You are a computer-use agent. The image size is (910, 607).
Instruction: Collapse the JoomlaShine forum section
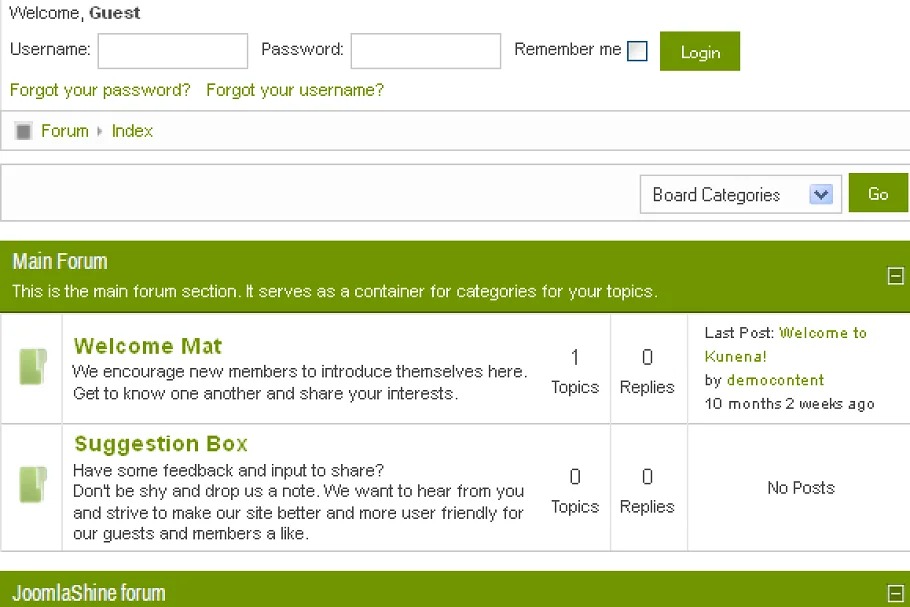(895, 593)
